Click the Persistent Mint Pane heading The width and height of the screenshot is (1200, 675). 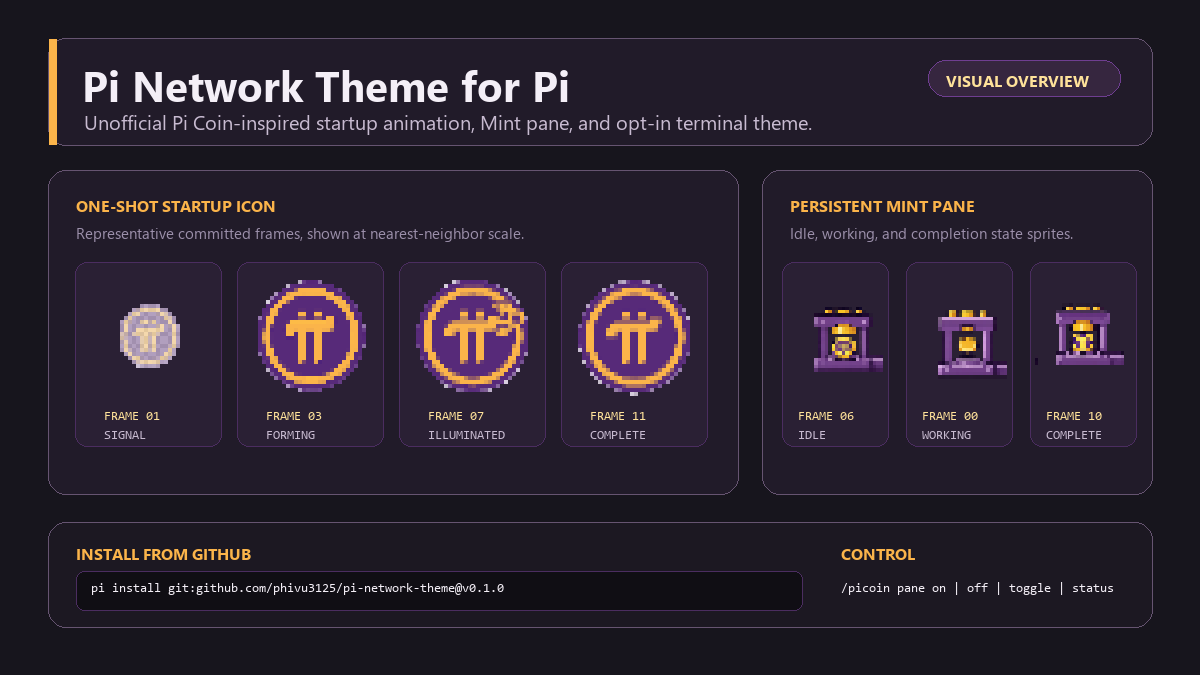tap(882, 207)
